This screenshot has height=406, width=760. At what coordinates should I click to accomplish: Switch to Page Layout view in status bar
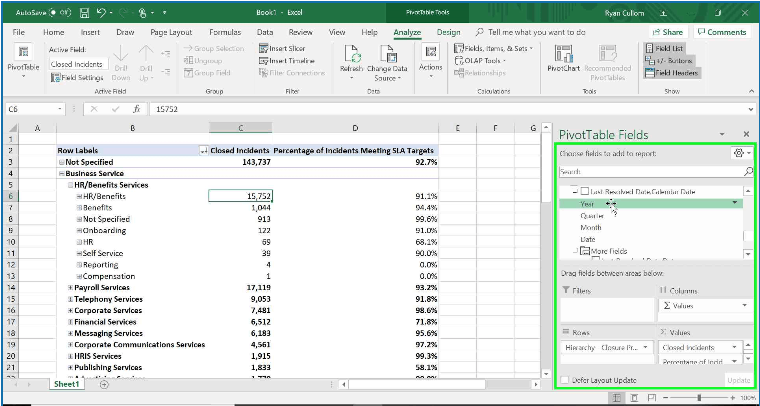[635, 398]
